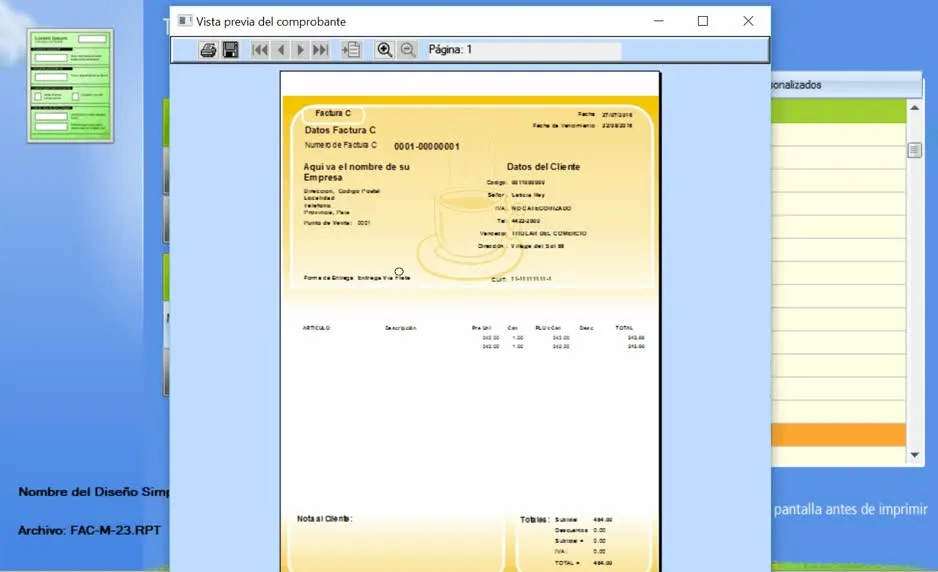Viewport: 938px width, 572px height.
Task: Click the coffee cup watermark image on invoice
Action: point(471,233)
